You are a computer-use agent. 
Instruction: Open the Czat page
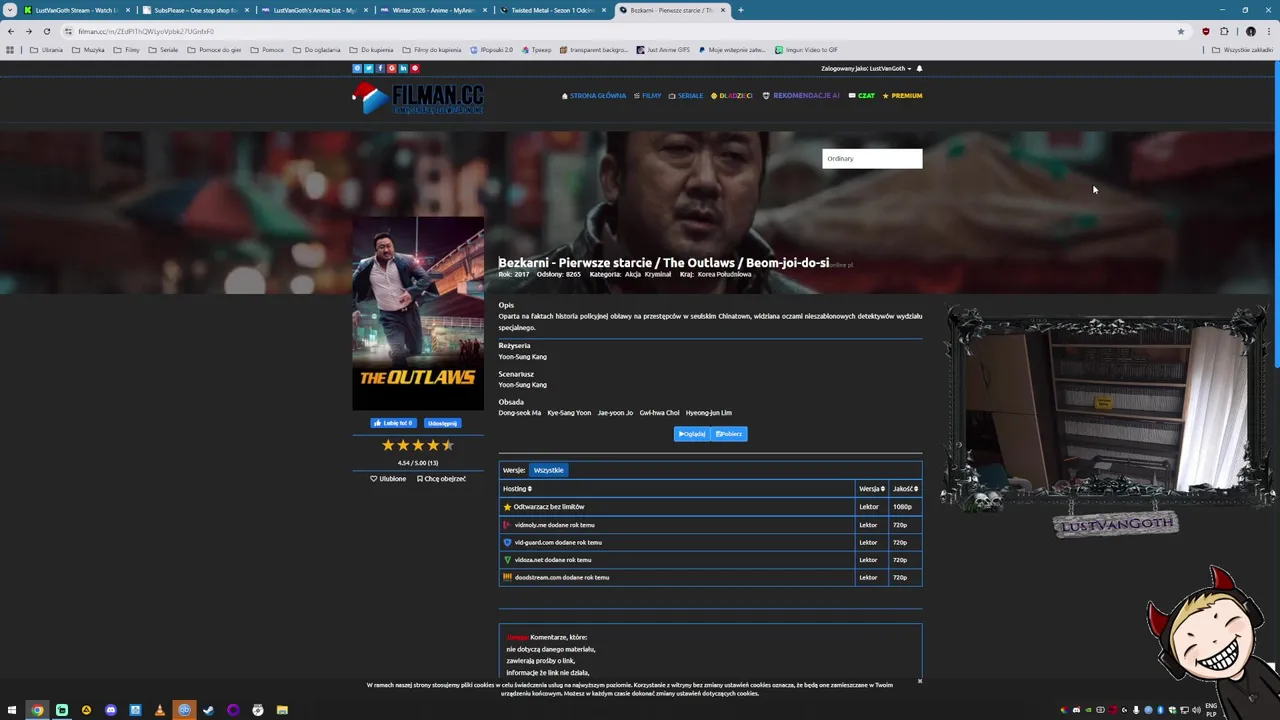point(862,96)
